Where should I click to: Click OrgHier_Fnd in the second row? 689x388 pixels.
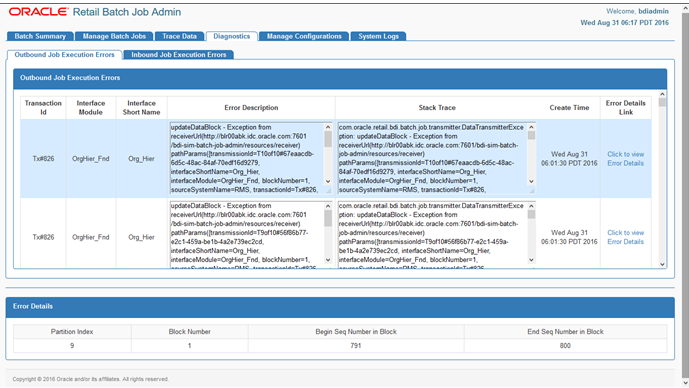[91, 237]
